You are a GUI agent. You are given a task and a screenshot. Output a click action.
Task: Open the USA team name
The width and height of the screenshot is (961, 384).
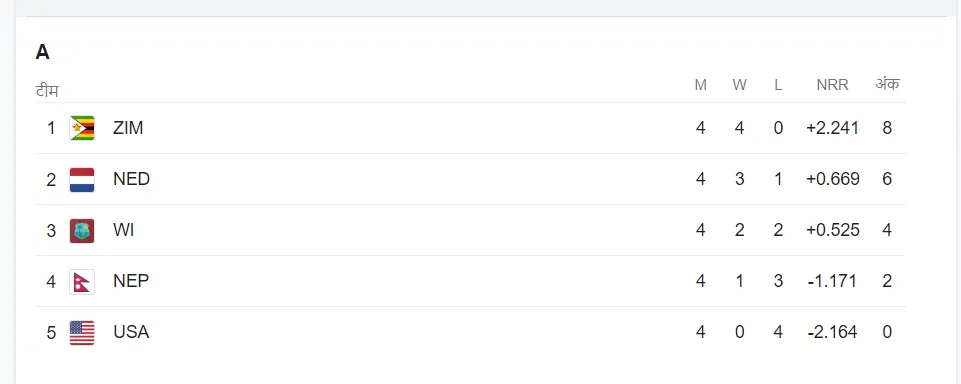click(131, 332)
